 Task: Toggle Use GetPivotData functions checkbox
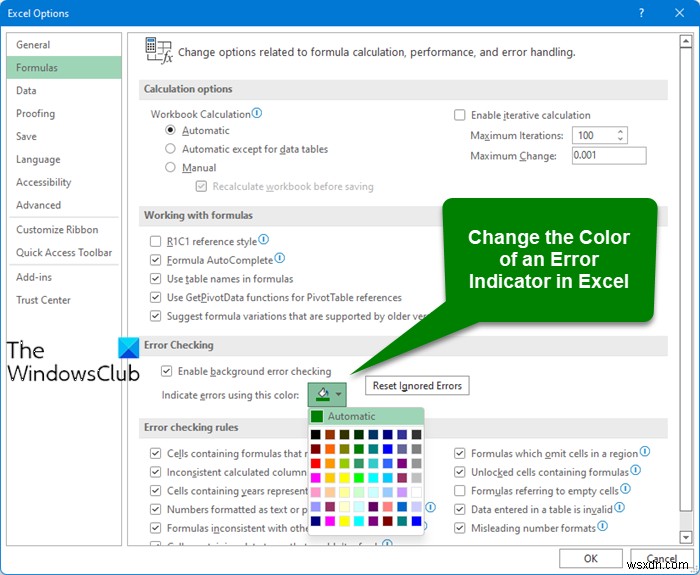155,297
